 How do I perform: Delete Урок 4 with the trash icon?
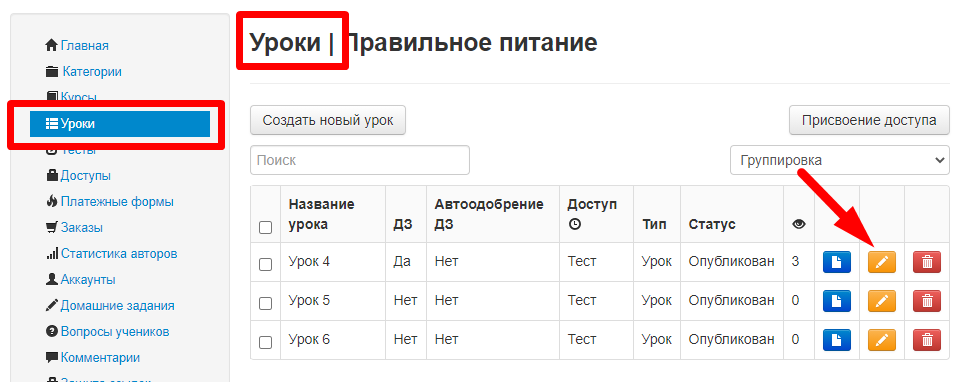pos(927,262)
